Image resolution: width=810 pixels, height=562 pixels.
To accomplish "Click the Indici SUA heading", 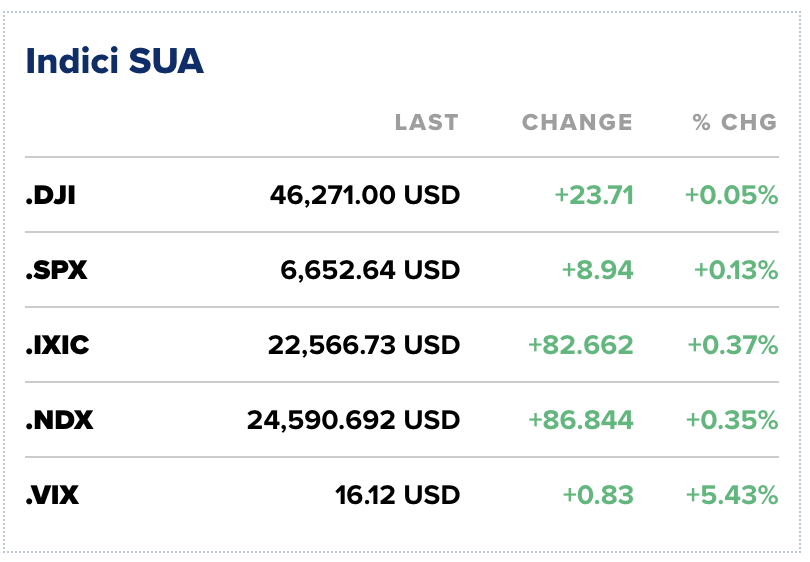I will [114, 62].
